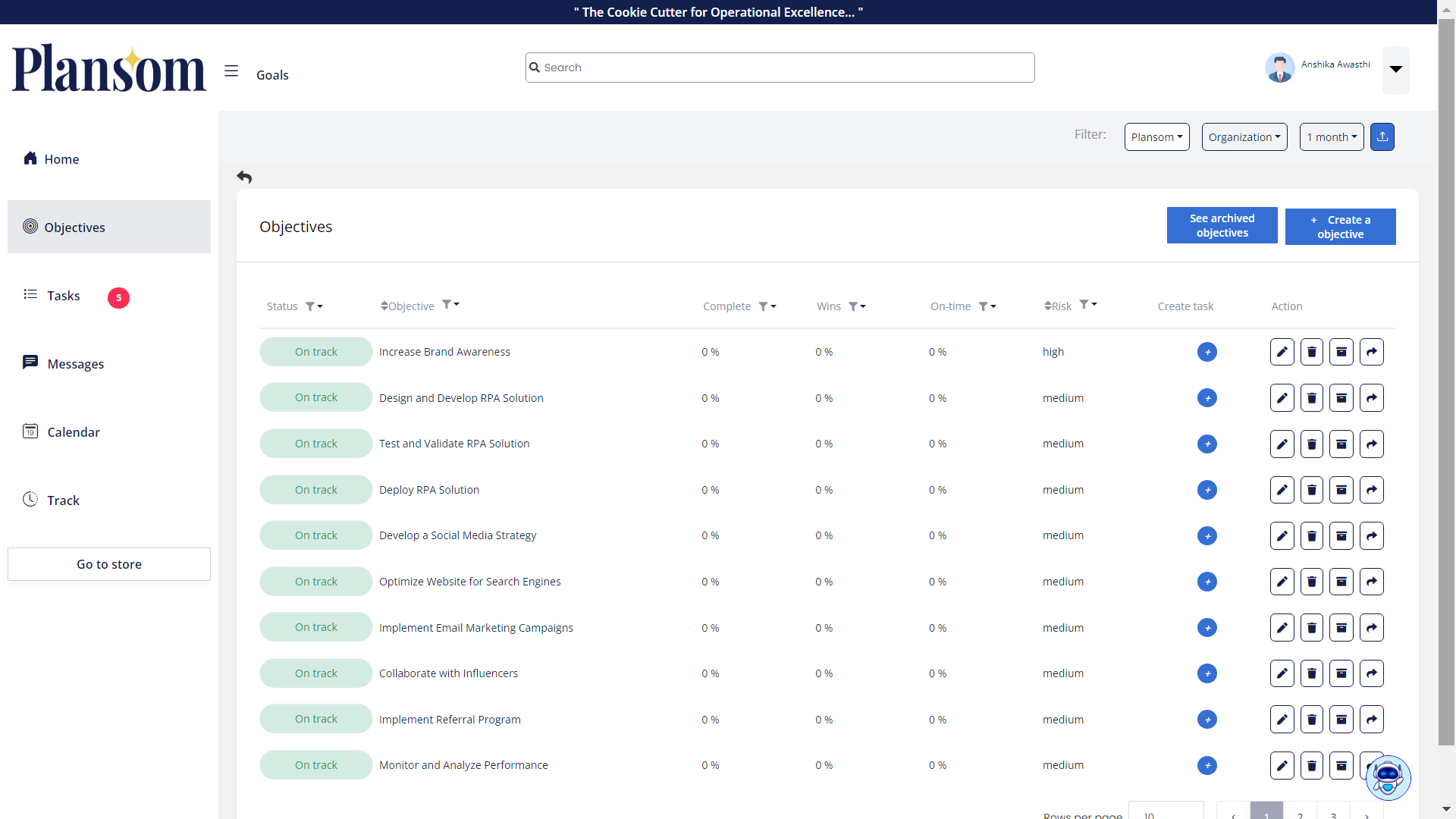Screen dimensions: 1456x819
Task: Click the blue export upload icon
Action: [1382, 137]
